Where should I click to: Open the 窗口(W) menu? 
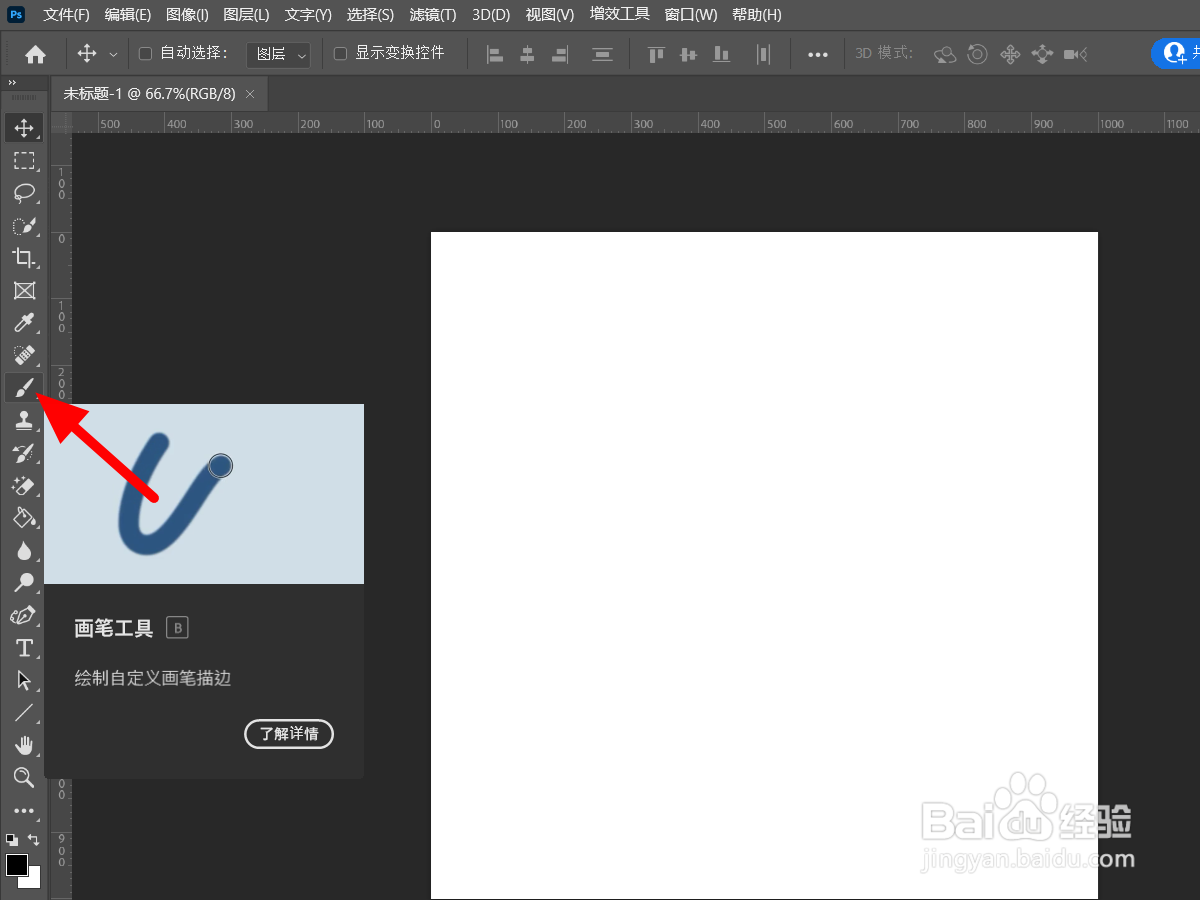click(691, 15)
